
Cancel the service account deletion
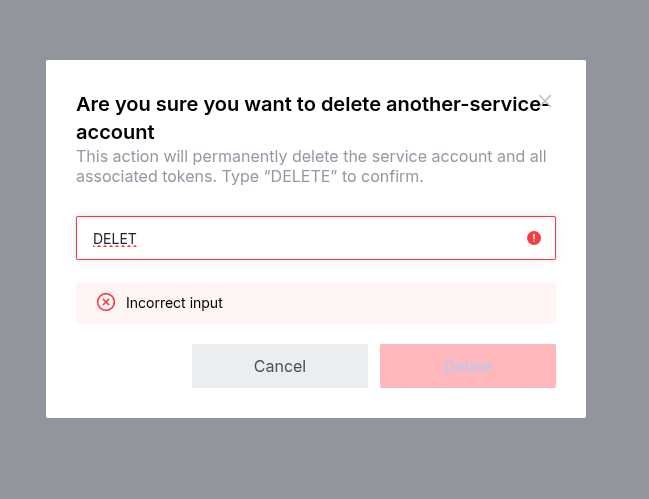(280, 366)
